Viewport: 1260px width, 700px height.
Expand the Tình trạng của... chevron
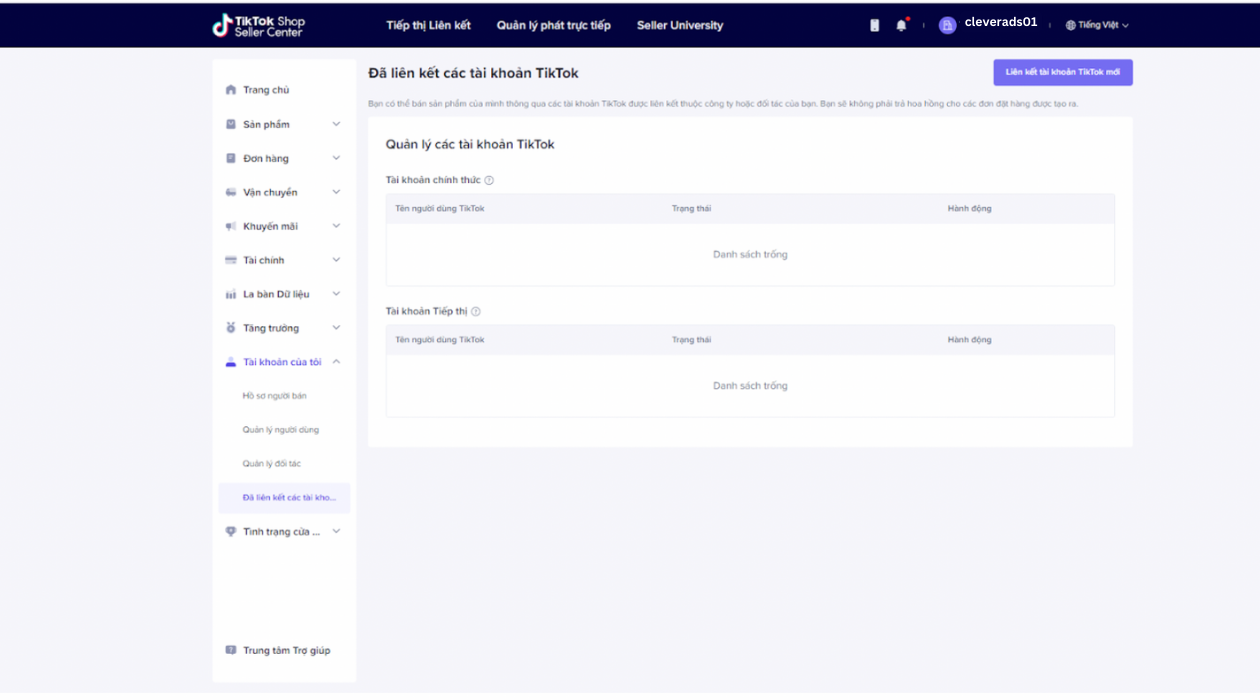(x=336, y=532)
